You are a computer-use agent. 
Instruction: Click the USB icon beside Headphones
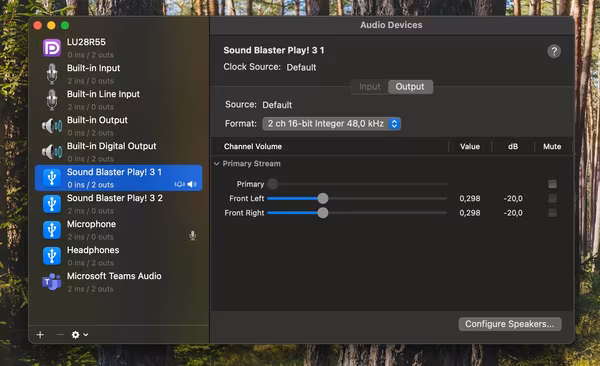coord(52,256)
